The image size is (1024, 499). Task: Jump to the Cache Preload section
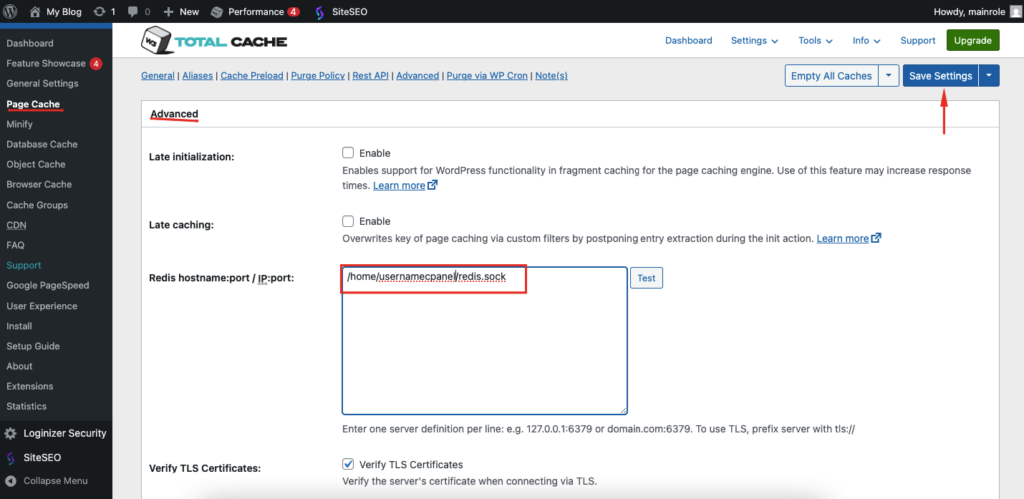point(251,76)
